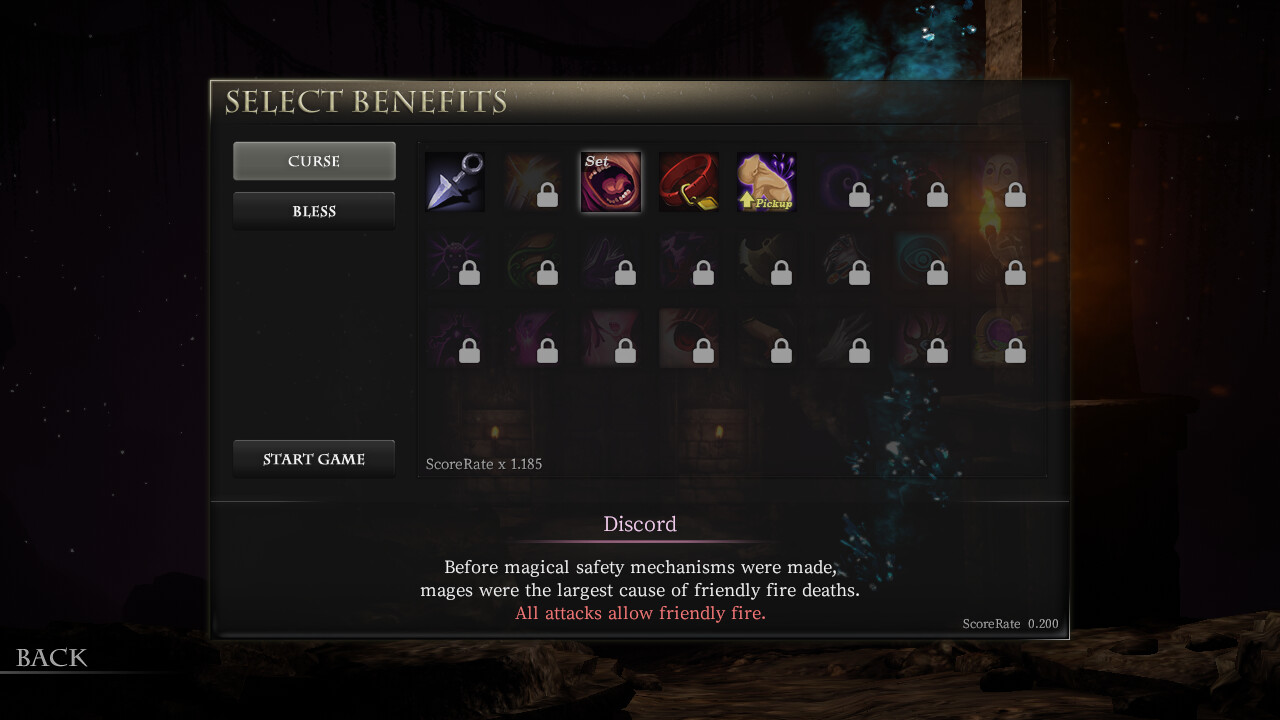
Task: Click the locked first curse in second row
Action: coord(455,260)
